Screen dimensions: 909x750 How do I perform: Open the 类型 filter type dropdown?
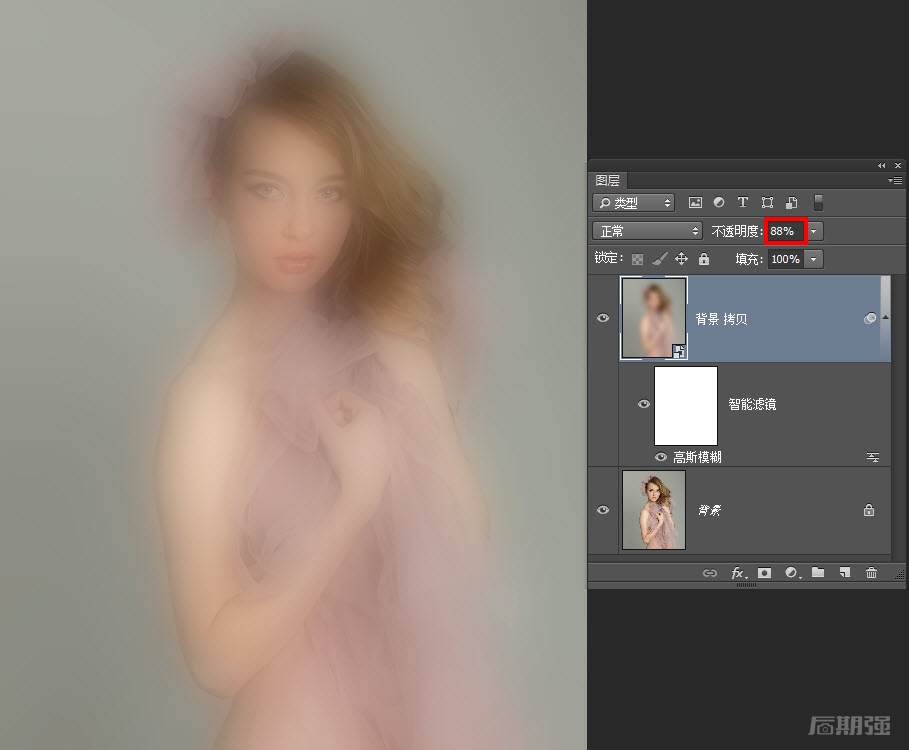[x=633, y=203]
